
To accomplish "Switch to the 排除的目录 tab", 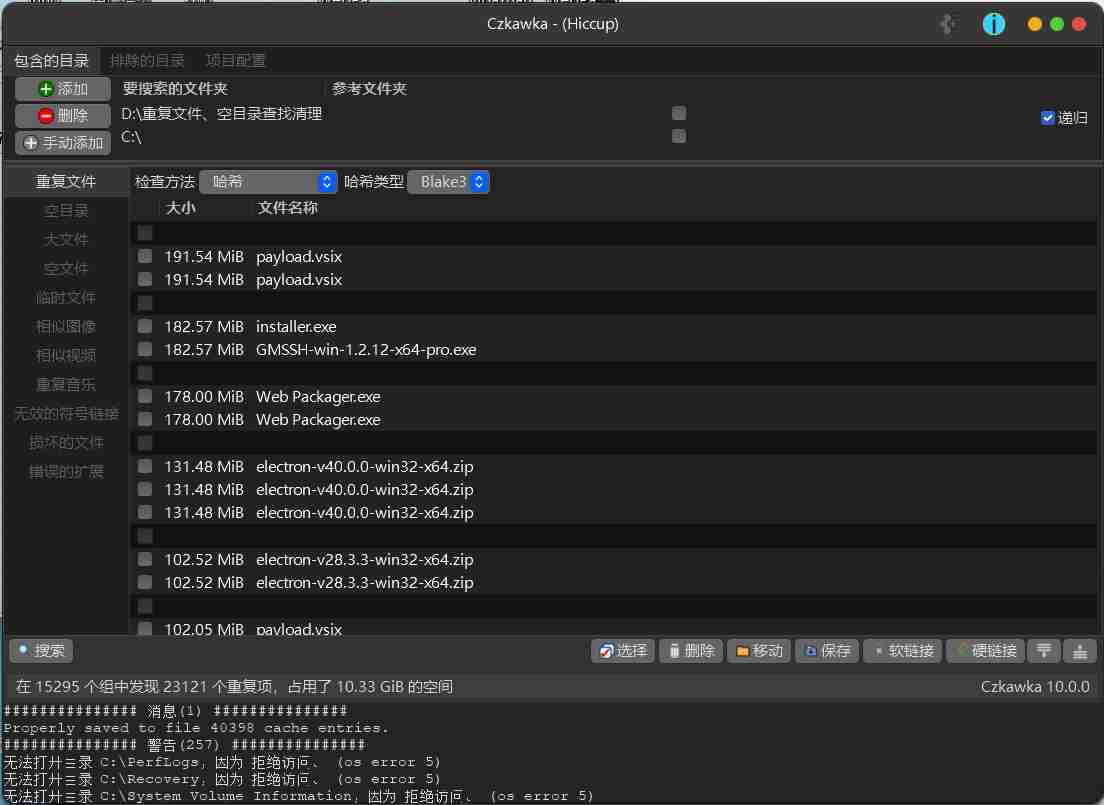I will pyautogui.click(x=147, y=60).
